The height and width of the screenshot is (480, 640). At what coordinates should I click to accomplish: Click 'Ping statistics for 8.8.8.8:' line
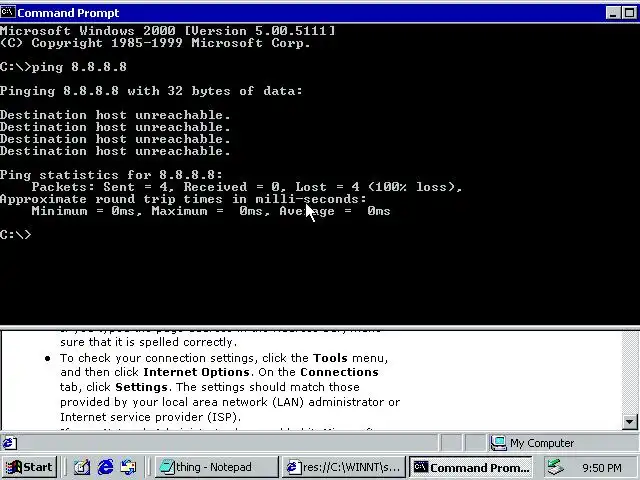click(x=111, y=175)
